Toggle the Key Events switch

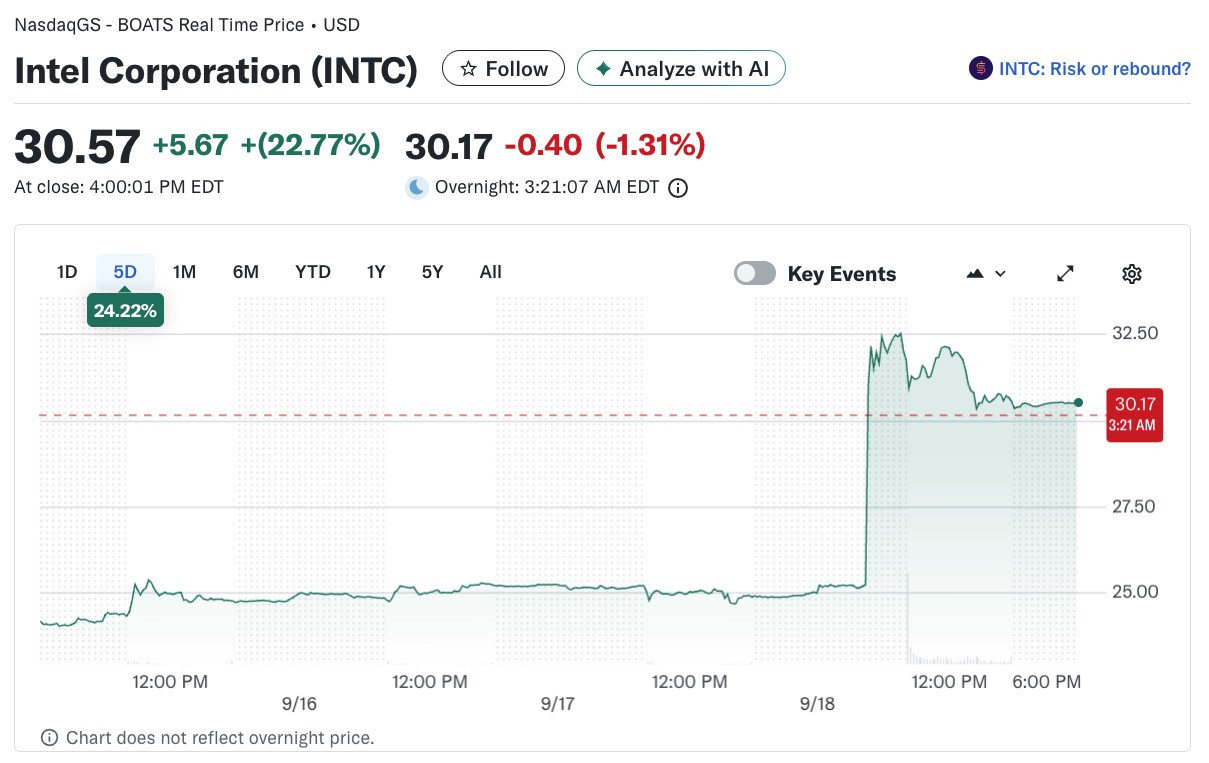coord(755,273)
